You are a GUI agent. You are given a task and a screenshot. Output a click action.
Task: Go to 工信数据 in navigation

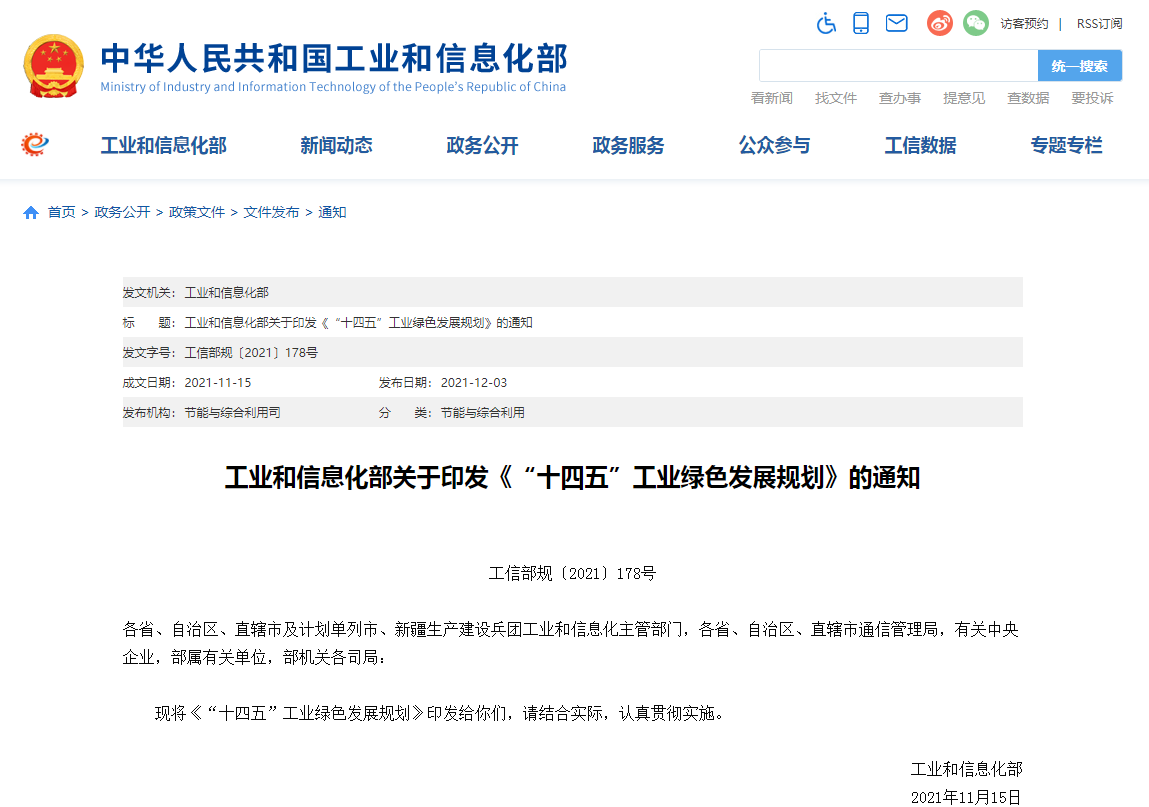(920, 146)
